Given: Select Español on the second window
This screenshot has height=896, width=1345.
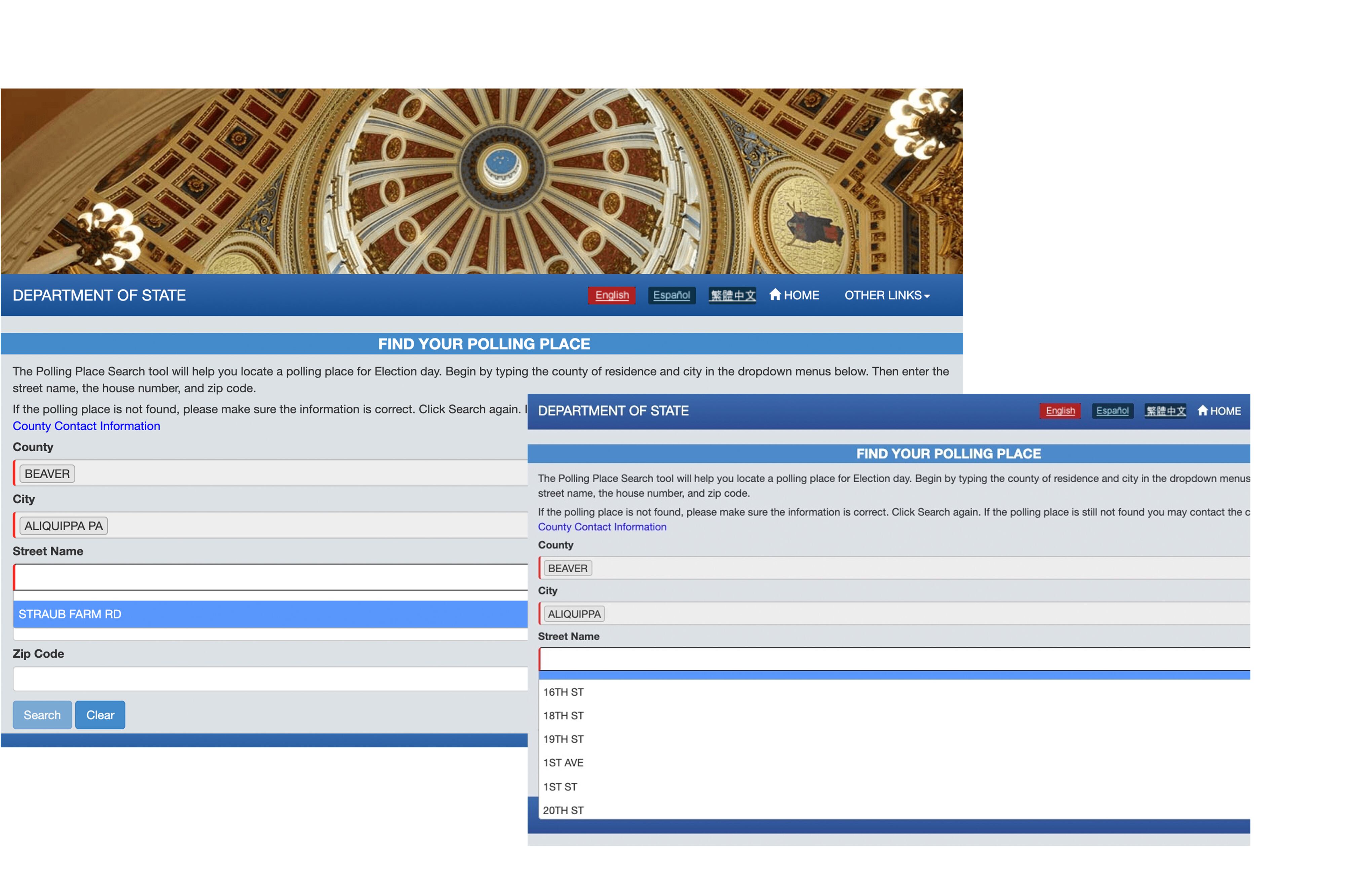Looking at the screenshot, I should tap(1112, 411).
